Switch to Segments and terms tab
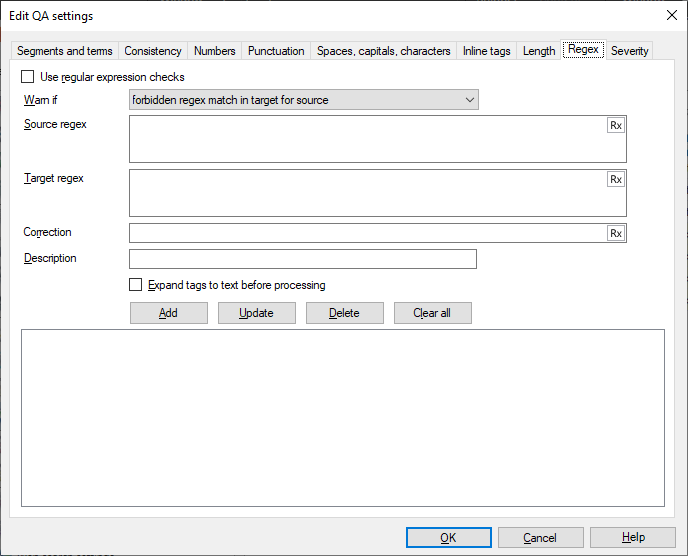The width and height of the screenshot is (688, 556). (64, 51)
